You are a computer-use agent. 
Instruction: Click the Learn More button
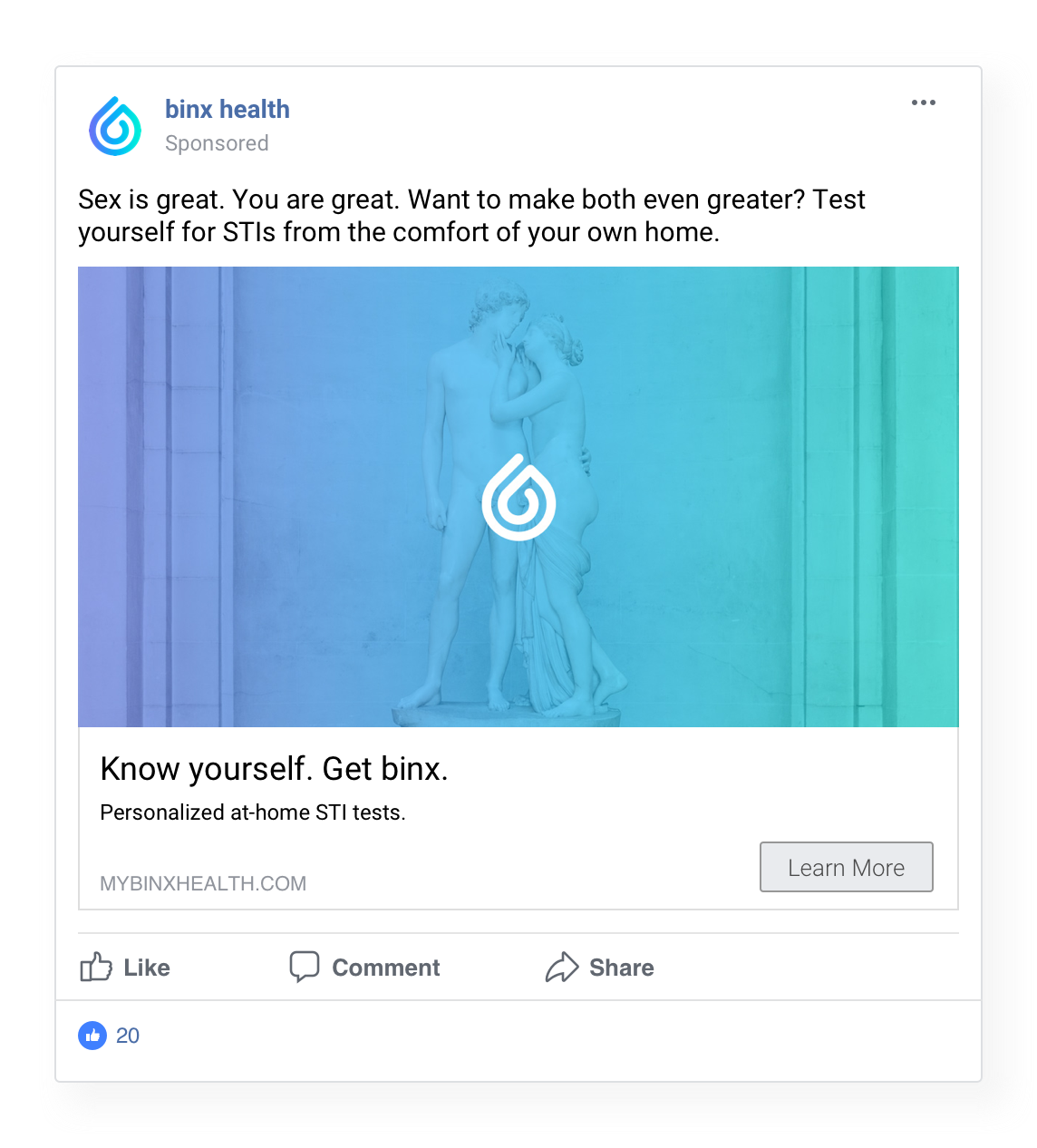[x=846, y=867]
